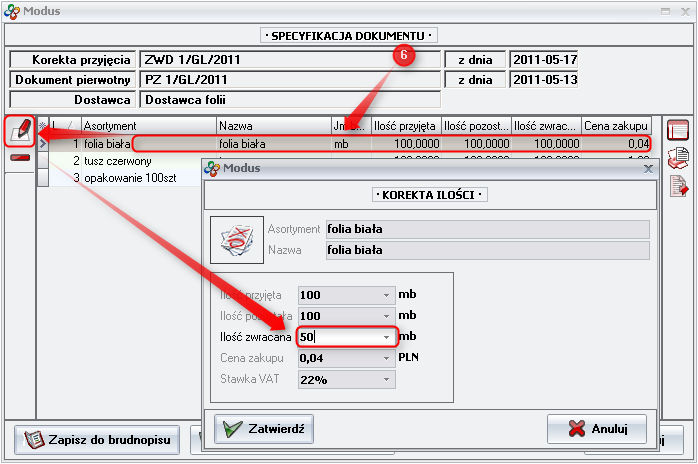Open the Stawka VAT 22% dropdown

[x=386, y=379]
